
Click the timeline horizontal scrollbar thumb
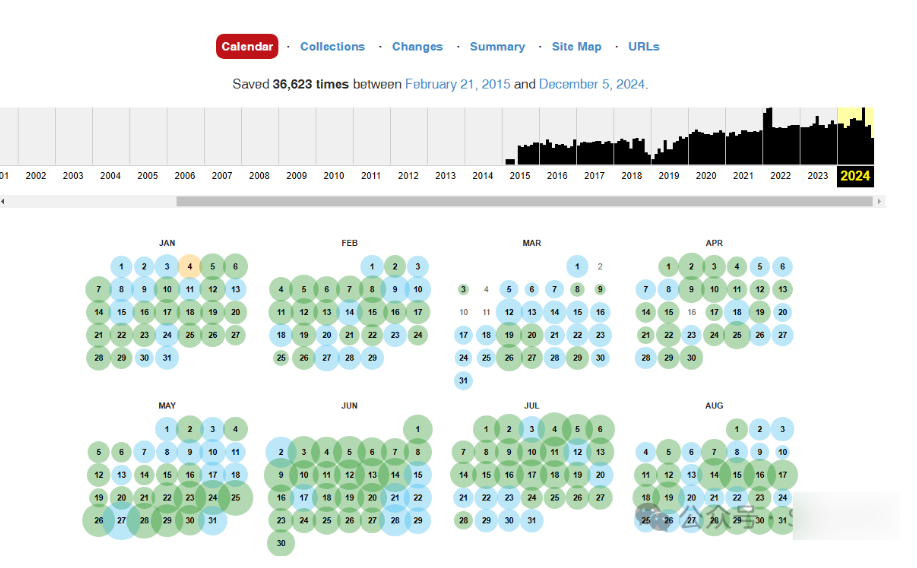pos(524,201)
